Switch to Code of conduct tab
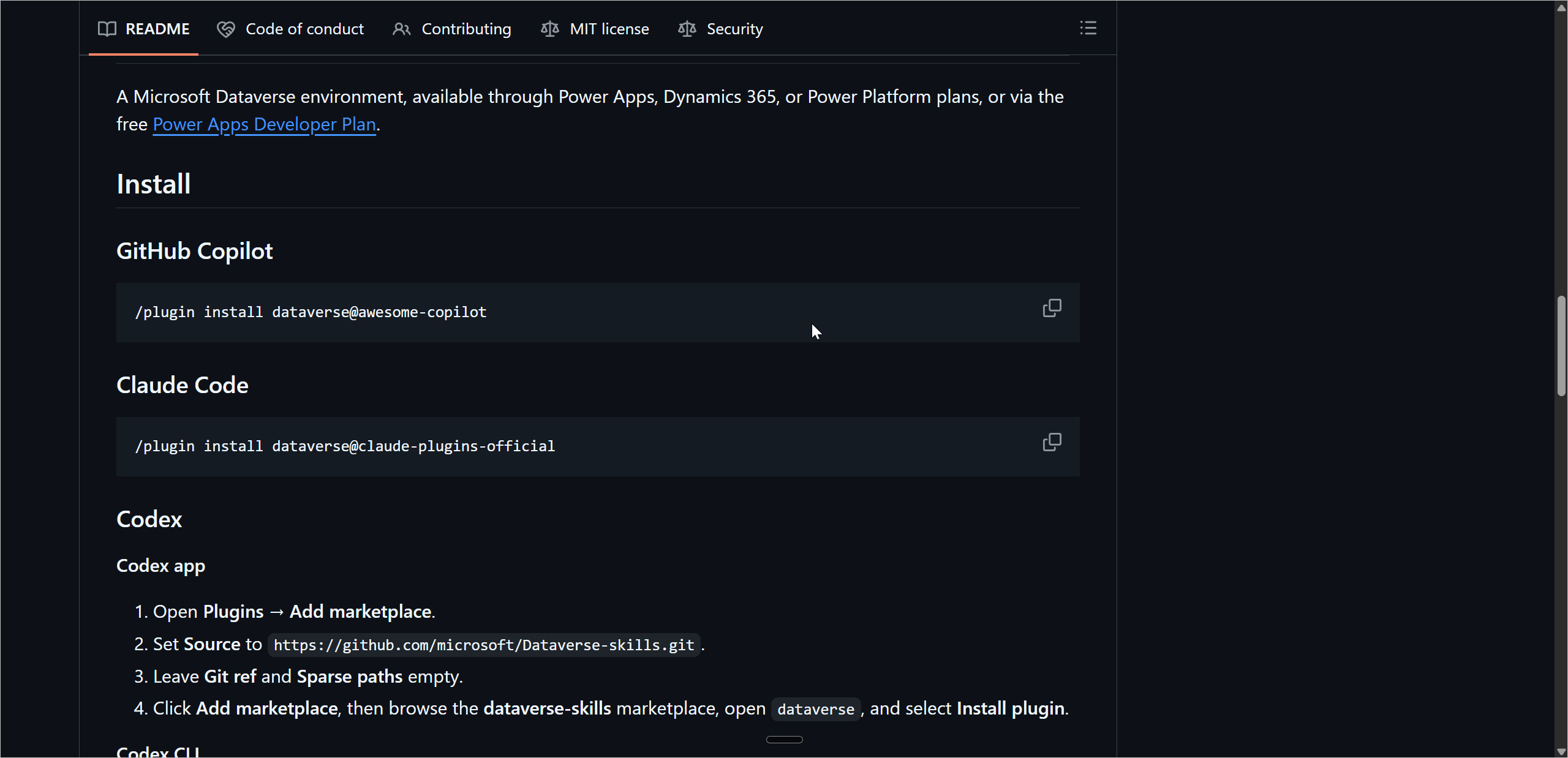This screenshot has height=758, width=1568. click(x=290, y=29)
